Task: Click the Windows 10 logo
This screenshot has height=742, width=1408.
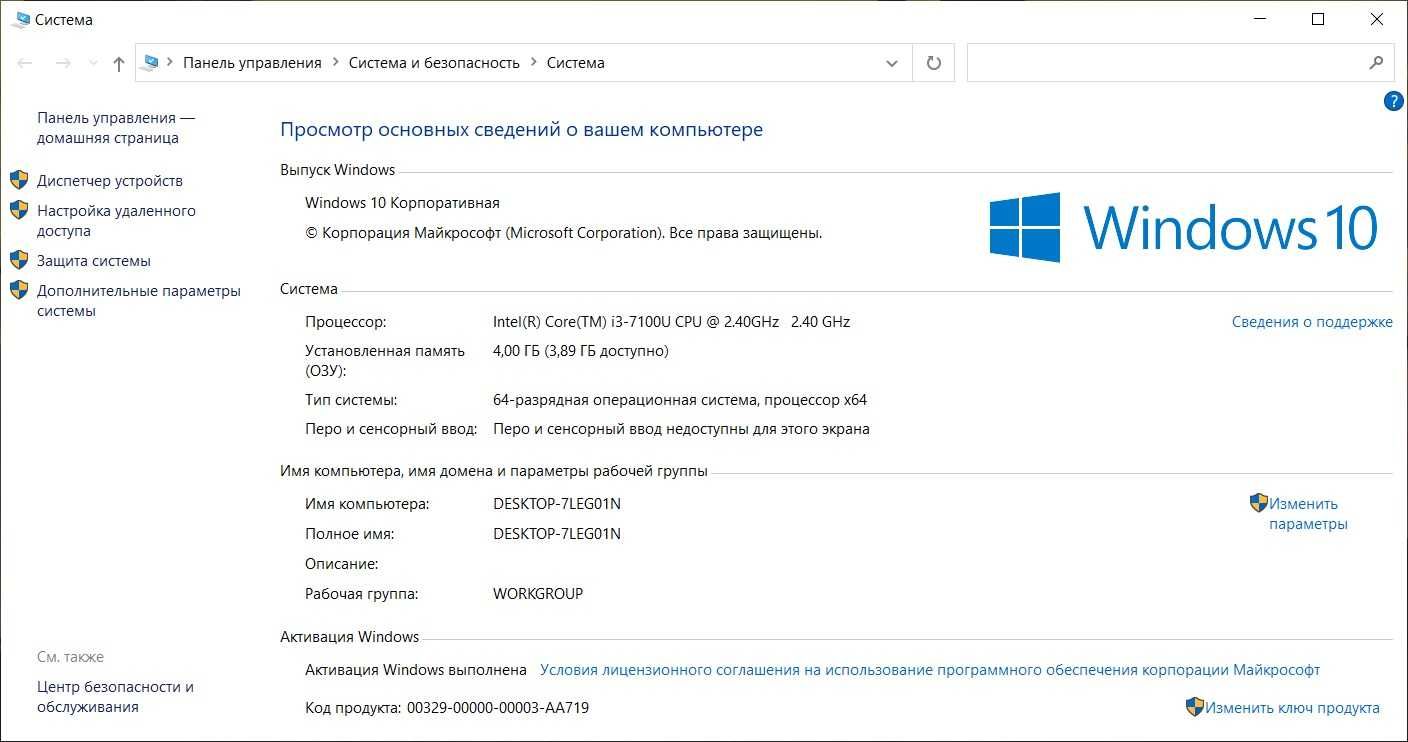Action: point(1184,228)
